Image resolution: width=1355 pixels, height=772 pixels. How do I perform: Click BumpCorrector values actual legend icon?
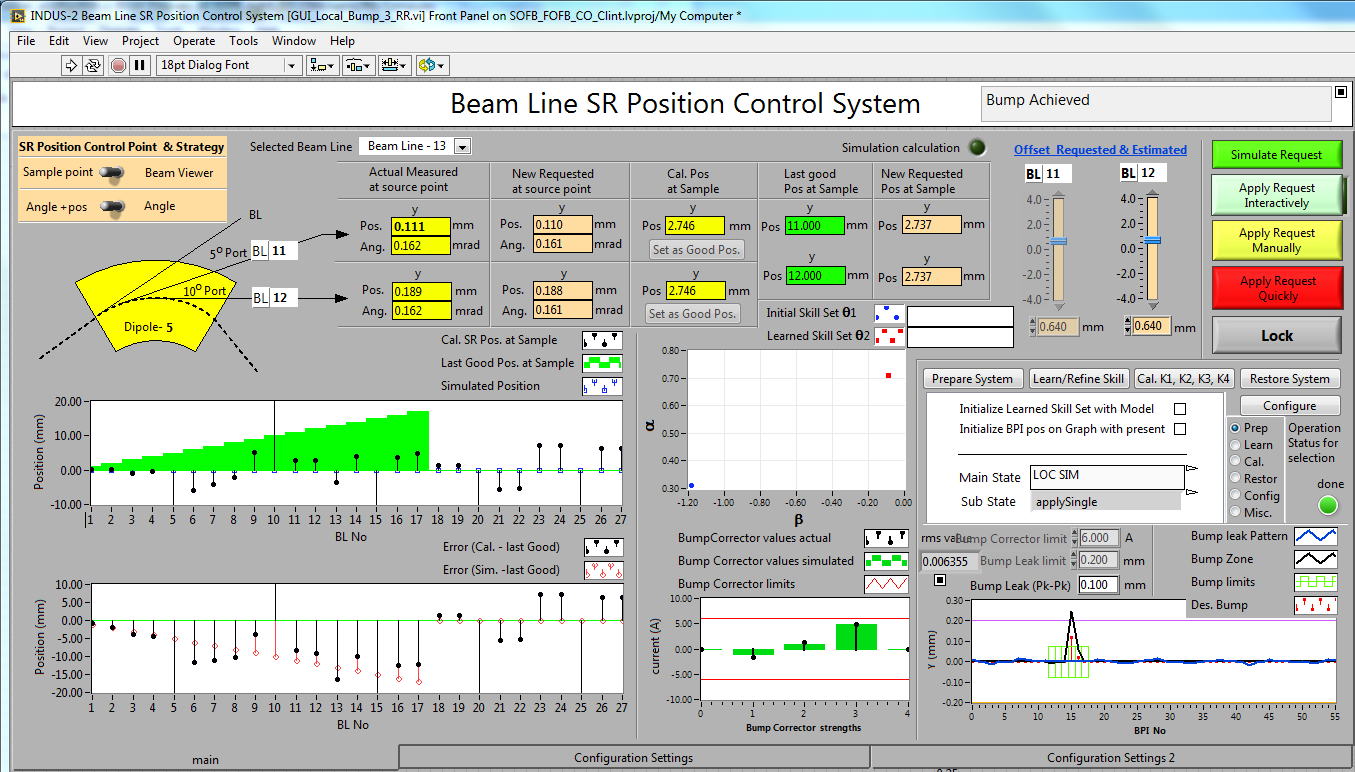[x=886, y=538]
